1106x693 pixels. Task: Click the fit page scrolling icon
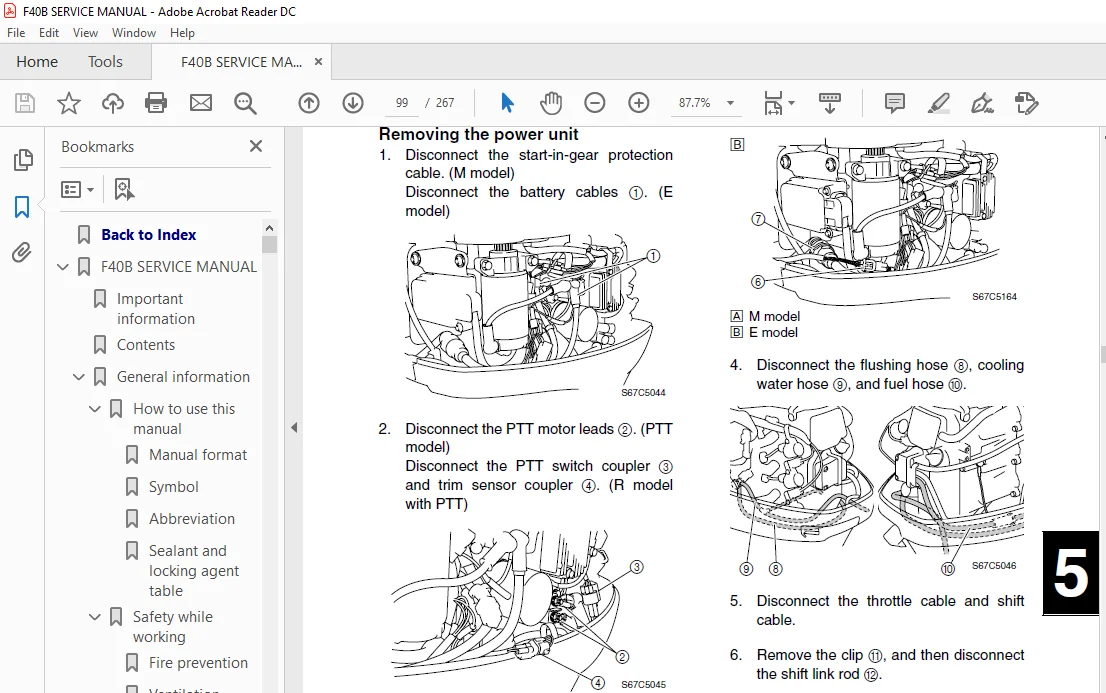[773, 103]
